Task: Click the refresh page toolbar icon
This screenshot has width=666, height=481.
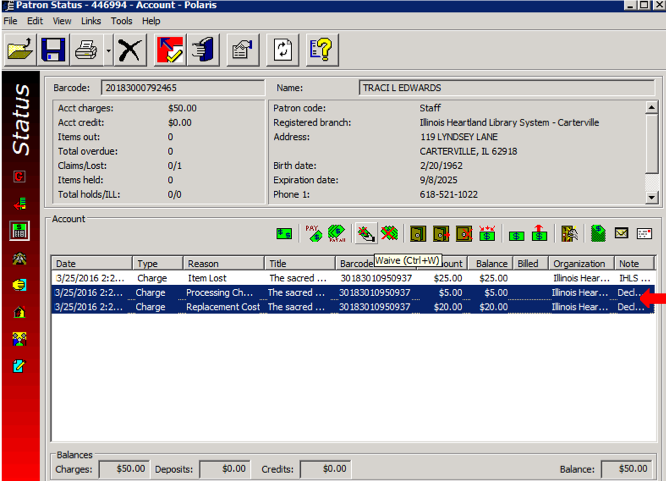Action: tap(282, 50)
